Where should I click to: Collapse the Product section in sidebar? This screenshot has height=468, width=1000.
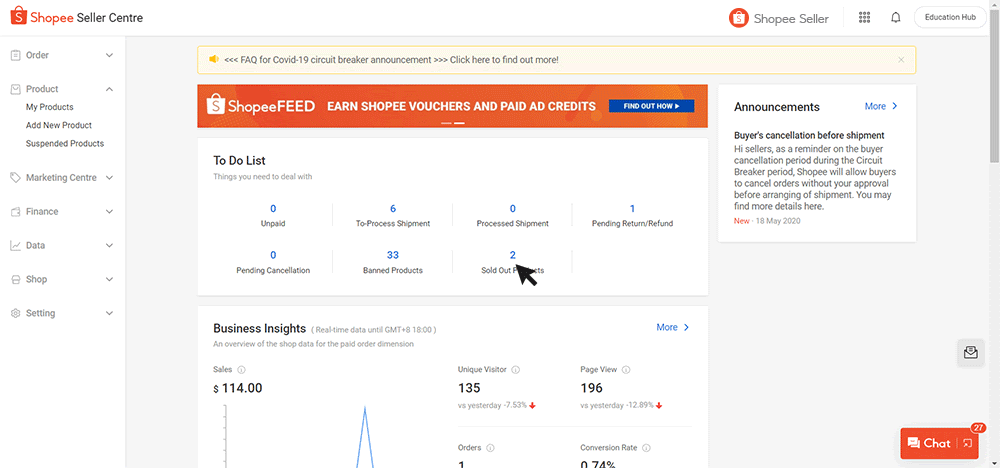[62, 89]
